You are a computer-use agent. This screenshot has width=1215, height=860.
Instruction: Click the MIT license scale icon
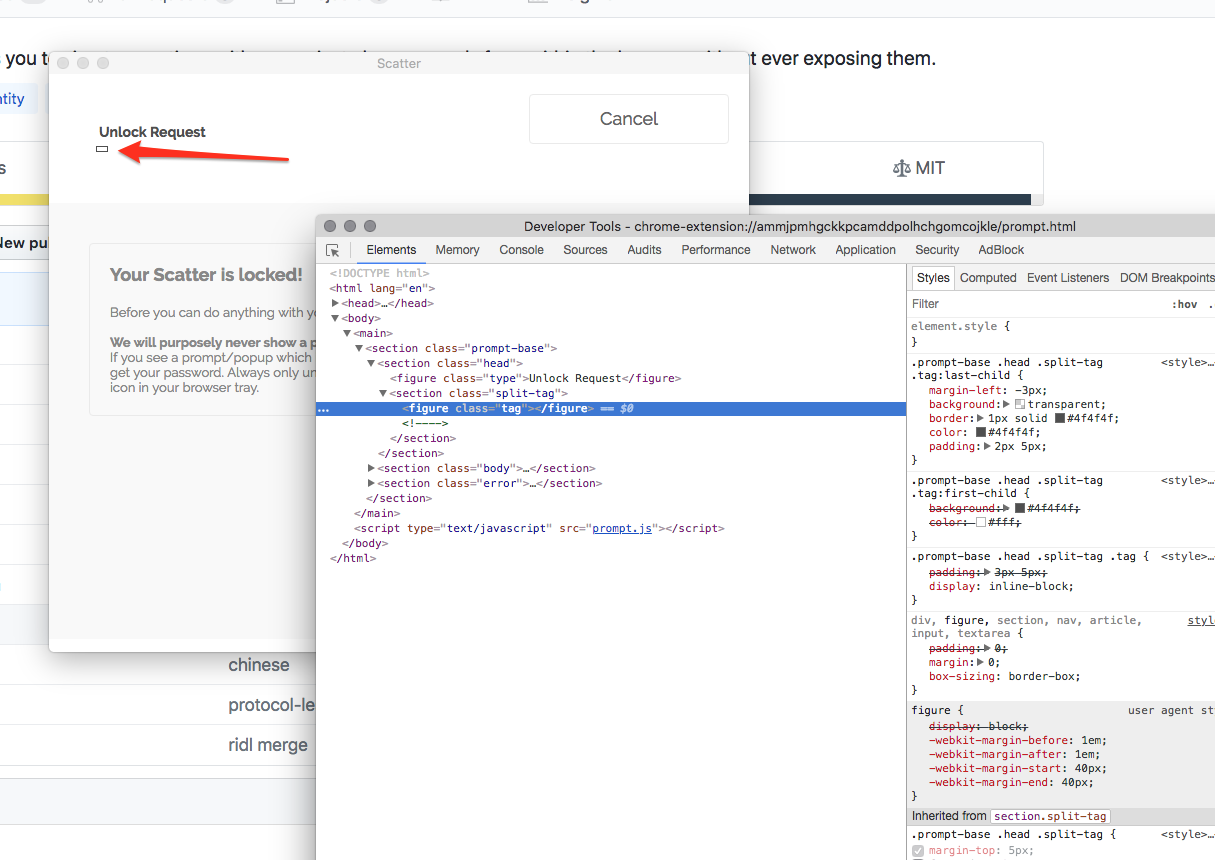(901, 168)
